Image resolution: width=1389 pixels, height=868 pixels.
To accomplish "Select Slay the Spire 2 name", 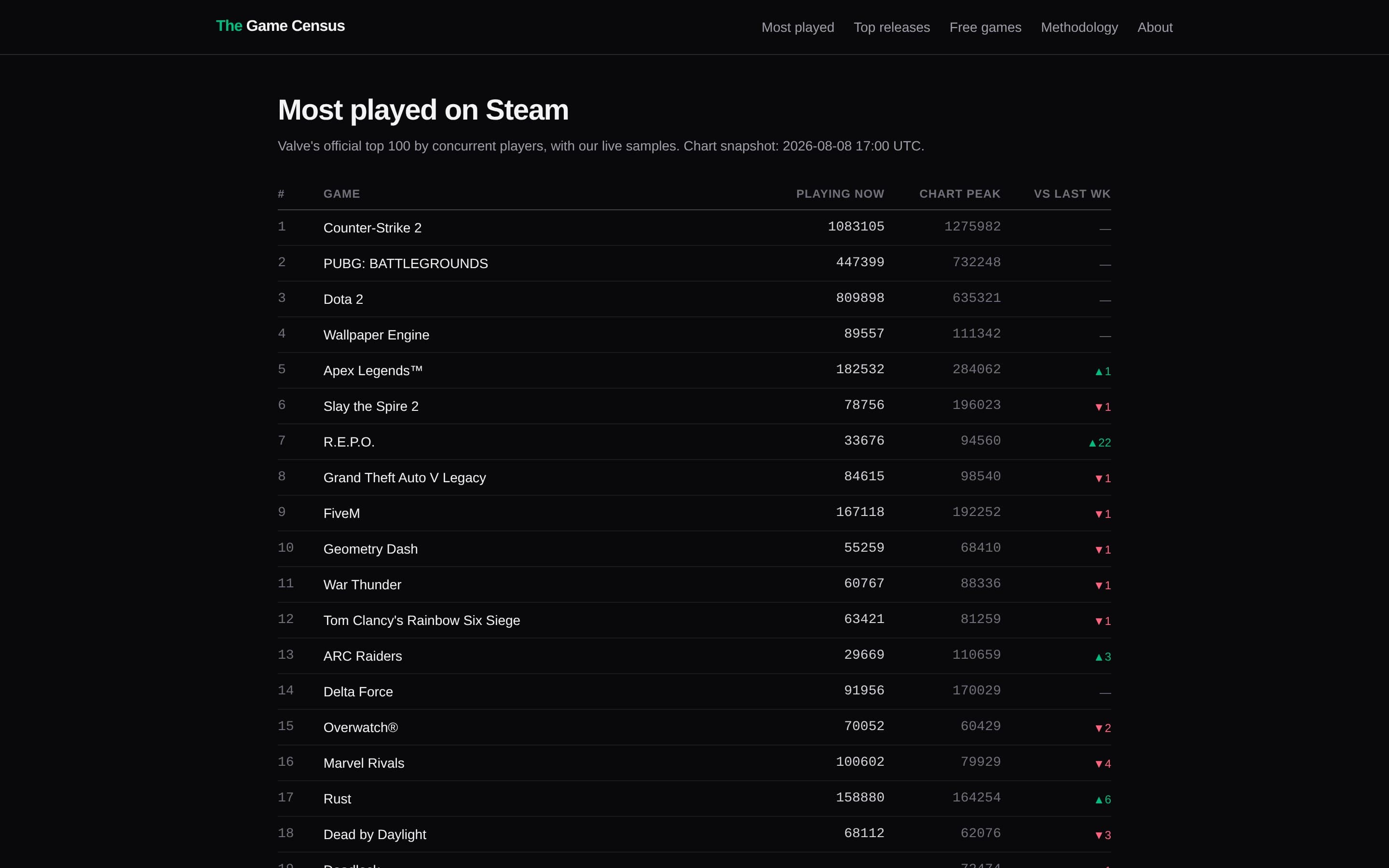I will click(371, 406).
